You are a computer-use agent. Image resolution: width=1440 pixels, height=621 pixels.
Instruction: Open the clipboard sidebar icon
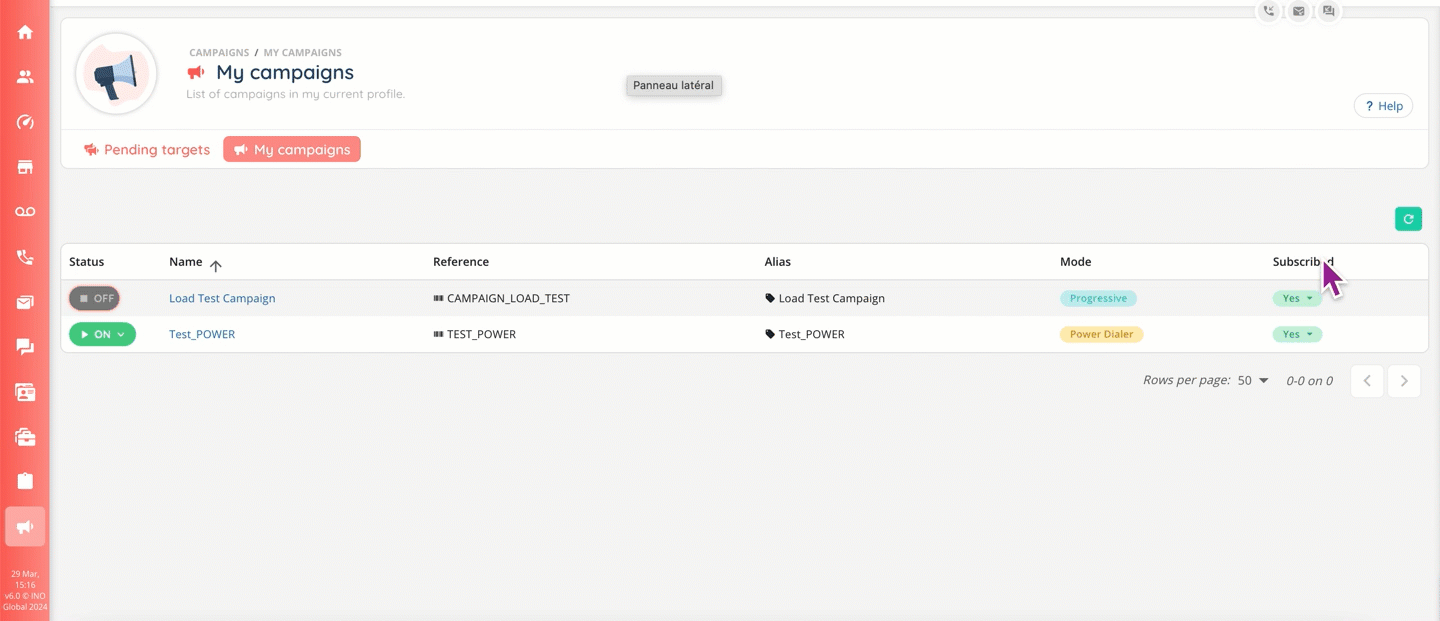[25, 481]
